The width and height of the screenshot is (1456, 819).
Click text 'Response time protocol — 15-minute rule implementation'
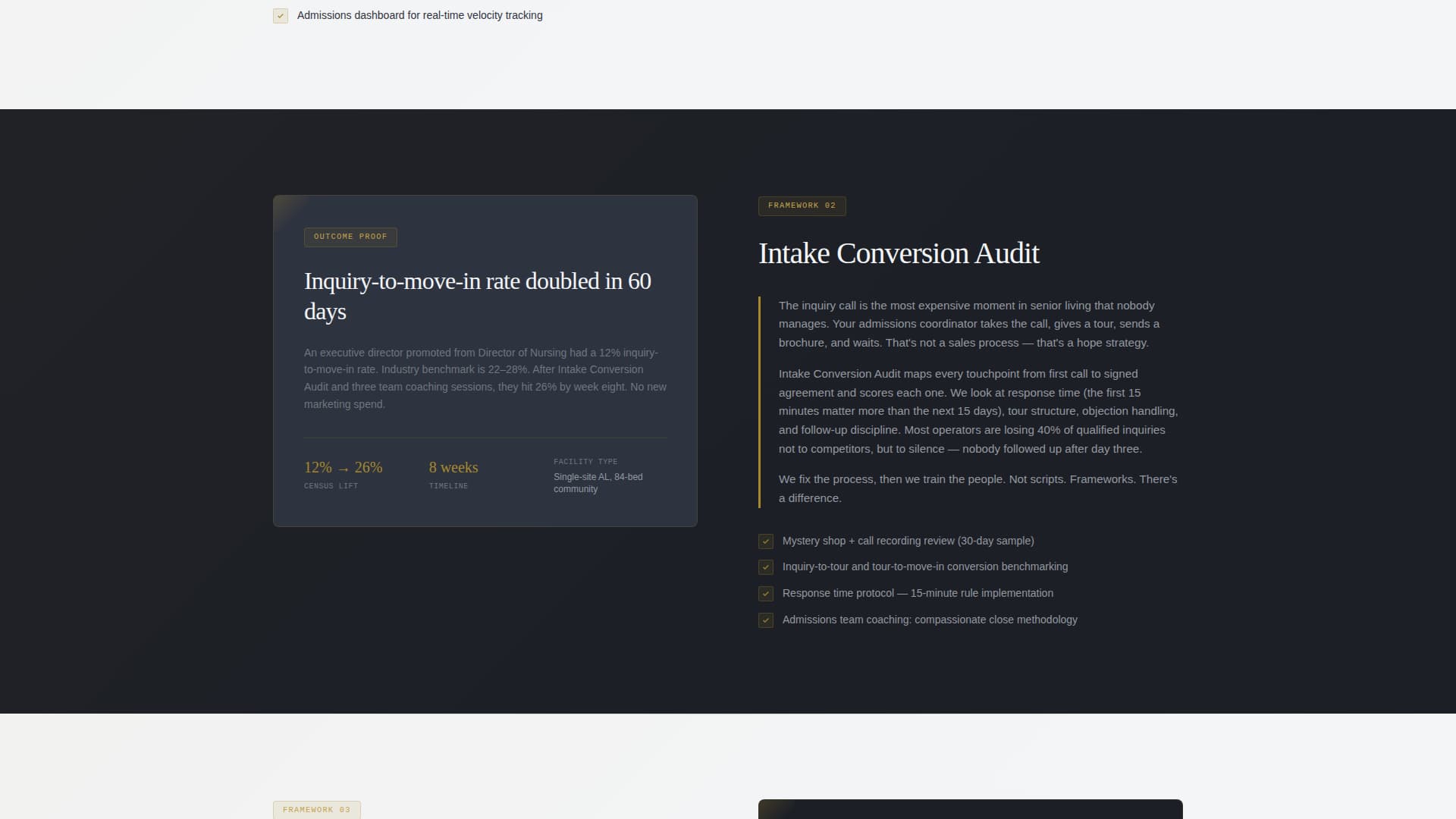(x=918, y=593)
